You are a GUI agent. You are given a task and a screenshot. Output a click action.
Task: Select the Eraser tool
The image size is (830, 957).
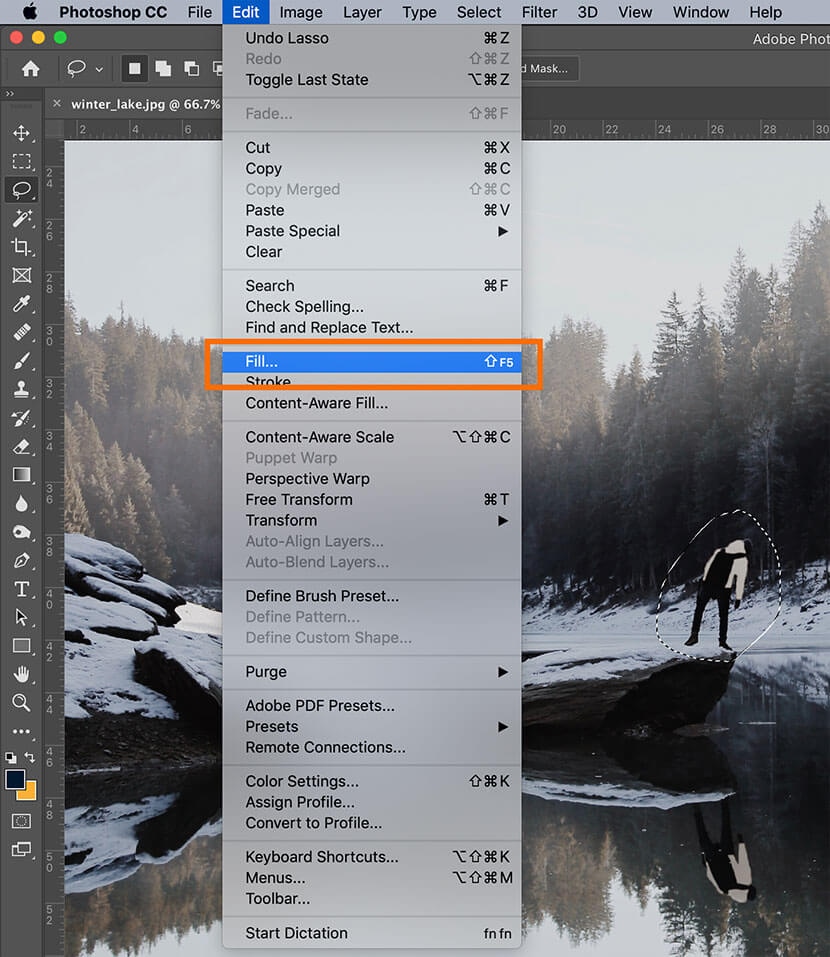[21, 447]
